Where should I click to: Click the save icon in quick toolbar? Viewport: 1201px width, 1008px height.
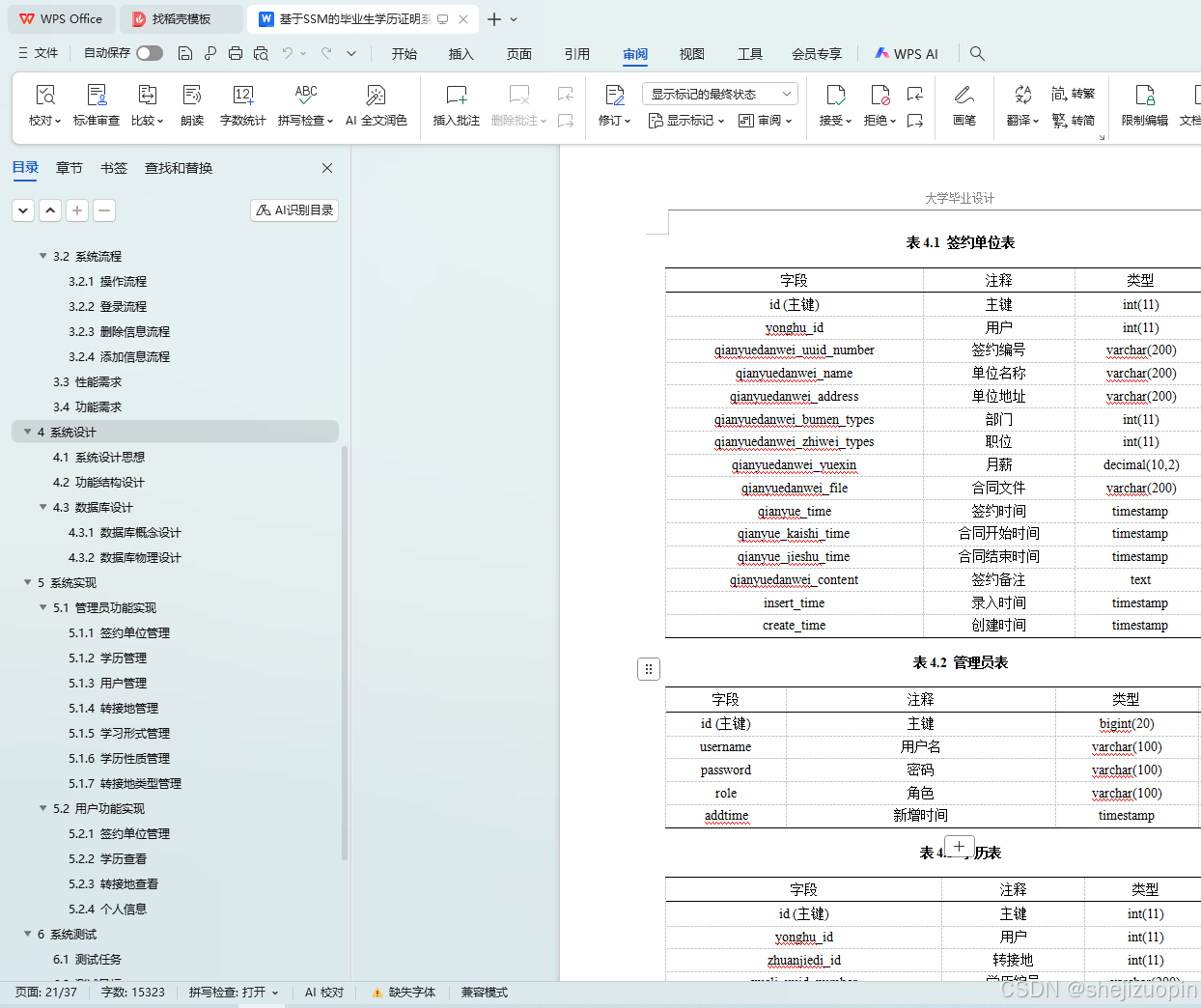(185, 53)
